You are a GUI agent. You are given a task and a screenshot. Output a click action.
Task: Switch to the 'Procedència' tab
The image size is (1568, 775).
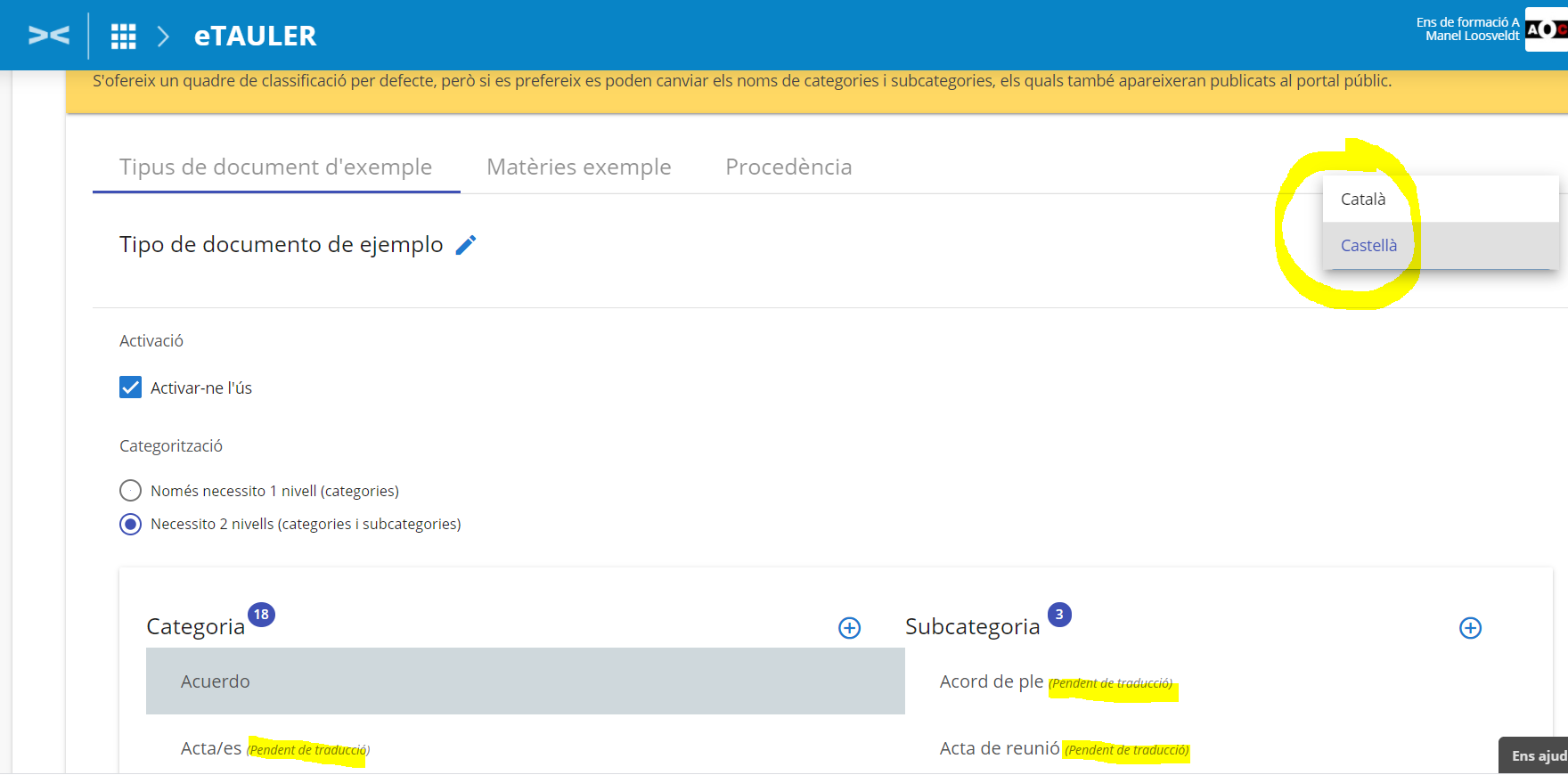pos(788,167)
